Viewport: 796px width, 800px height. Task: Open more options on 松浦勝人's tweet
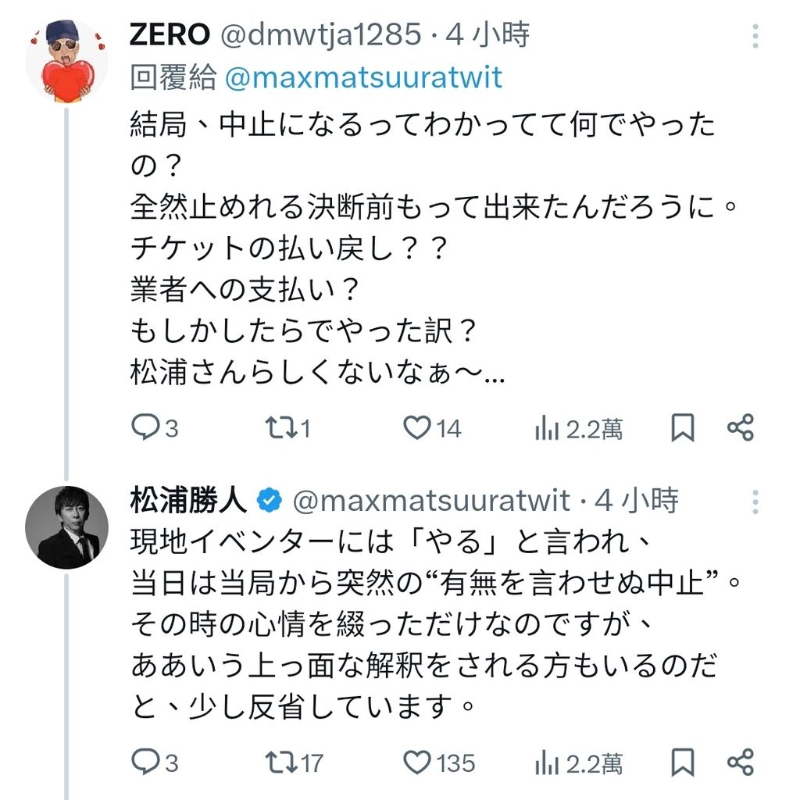(757, 500)
